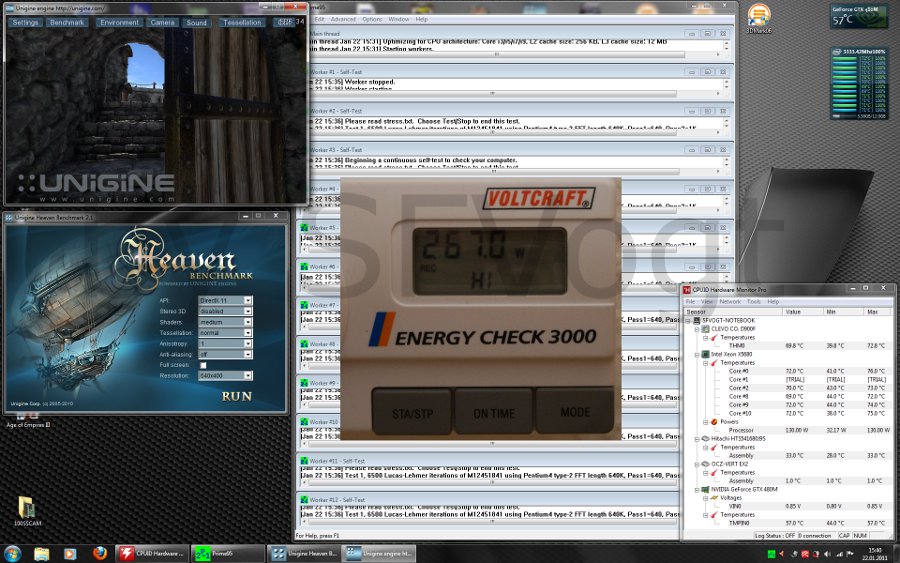Collapse the Intel Xeon X5680 node
This screenshot has height=563, width=900.
coord(697,355)
